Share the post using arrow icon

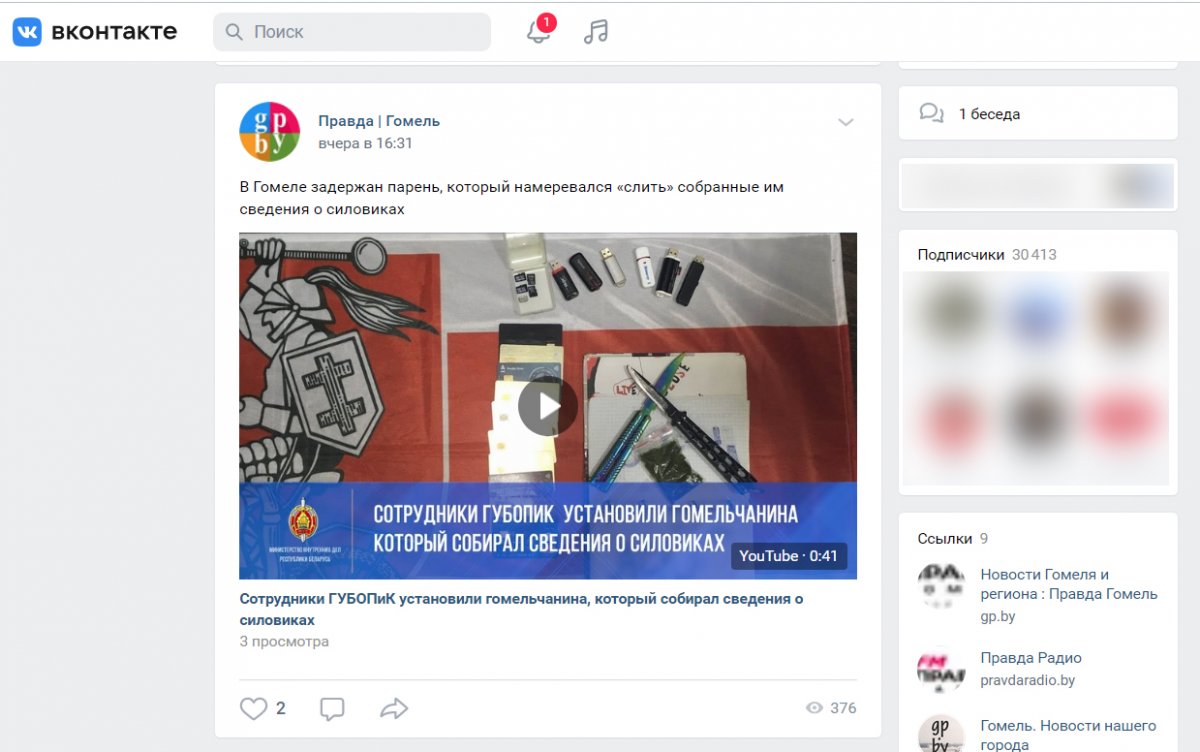[394, 708]
